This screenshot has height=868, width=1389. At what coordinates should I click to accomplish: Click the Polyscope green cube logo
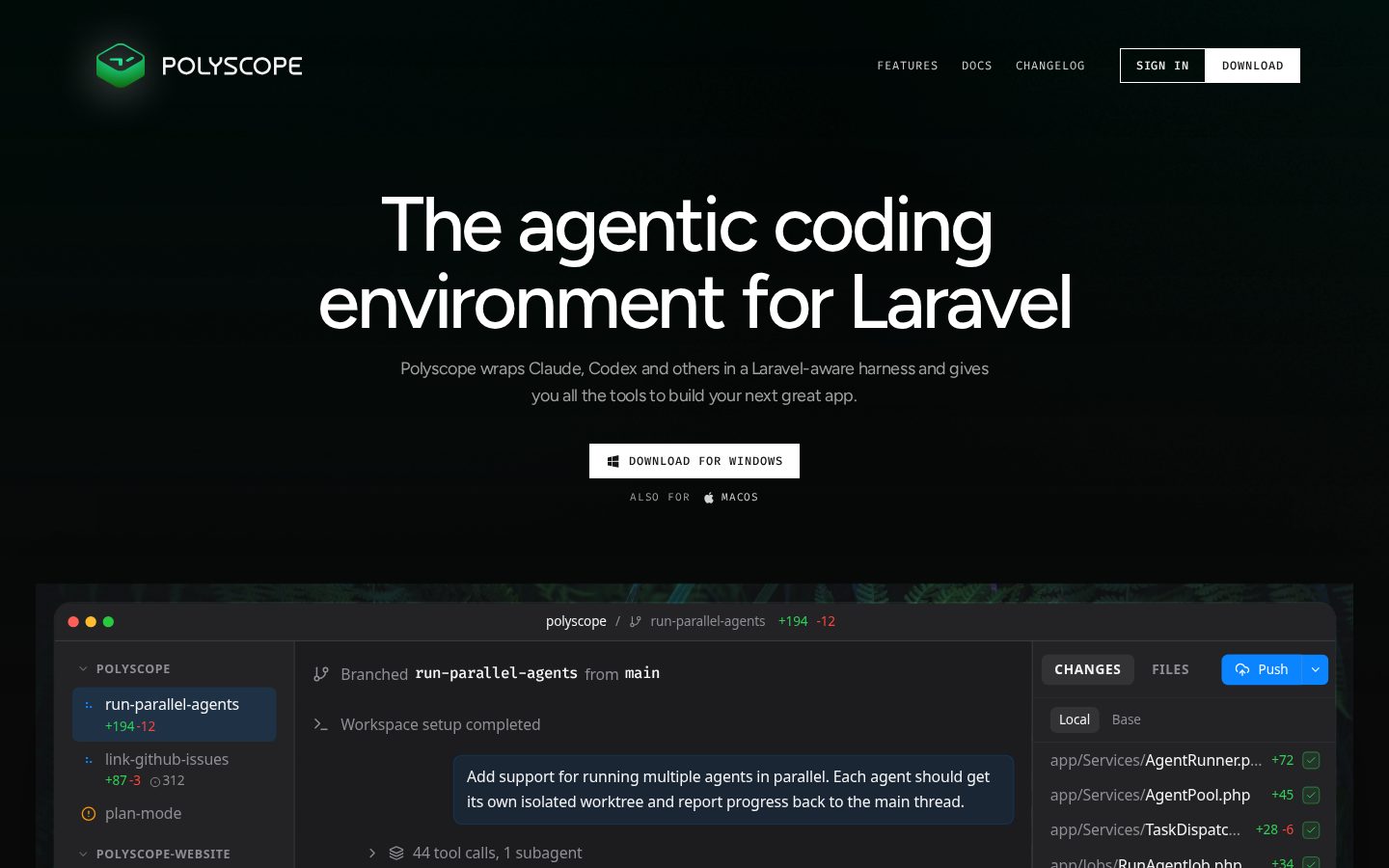pyautogui.click(x=121, y=66)
